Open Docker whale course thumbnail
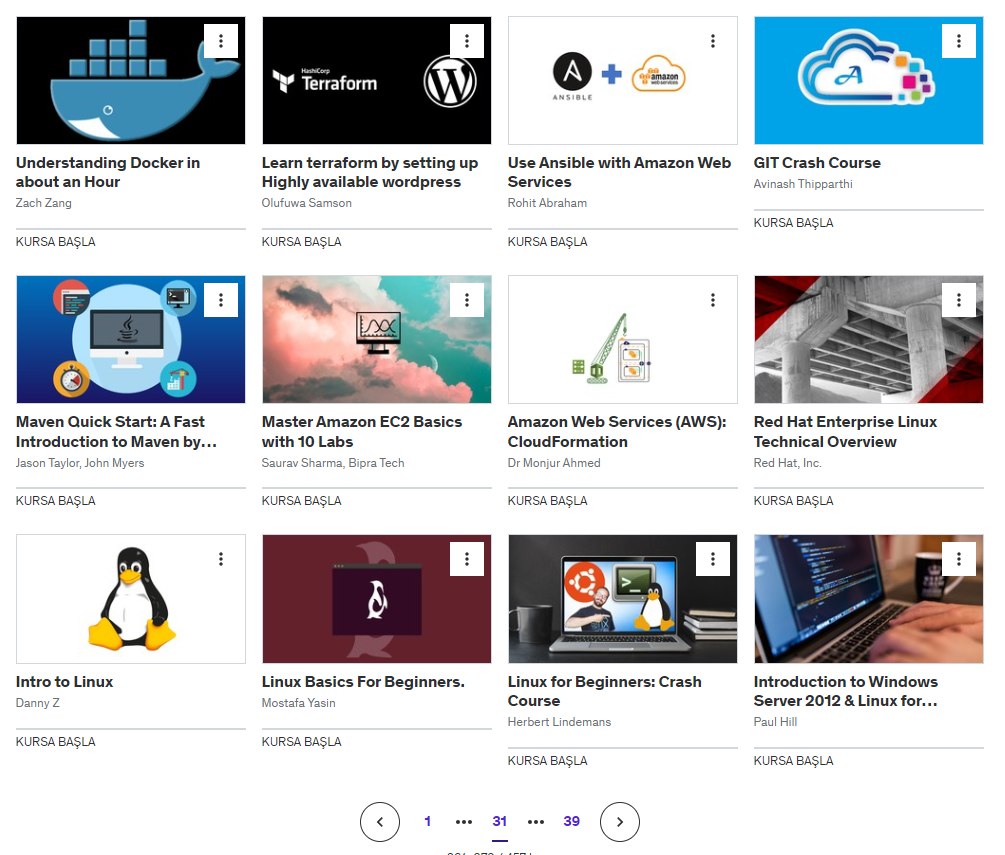 pos(131,81)
